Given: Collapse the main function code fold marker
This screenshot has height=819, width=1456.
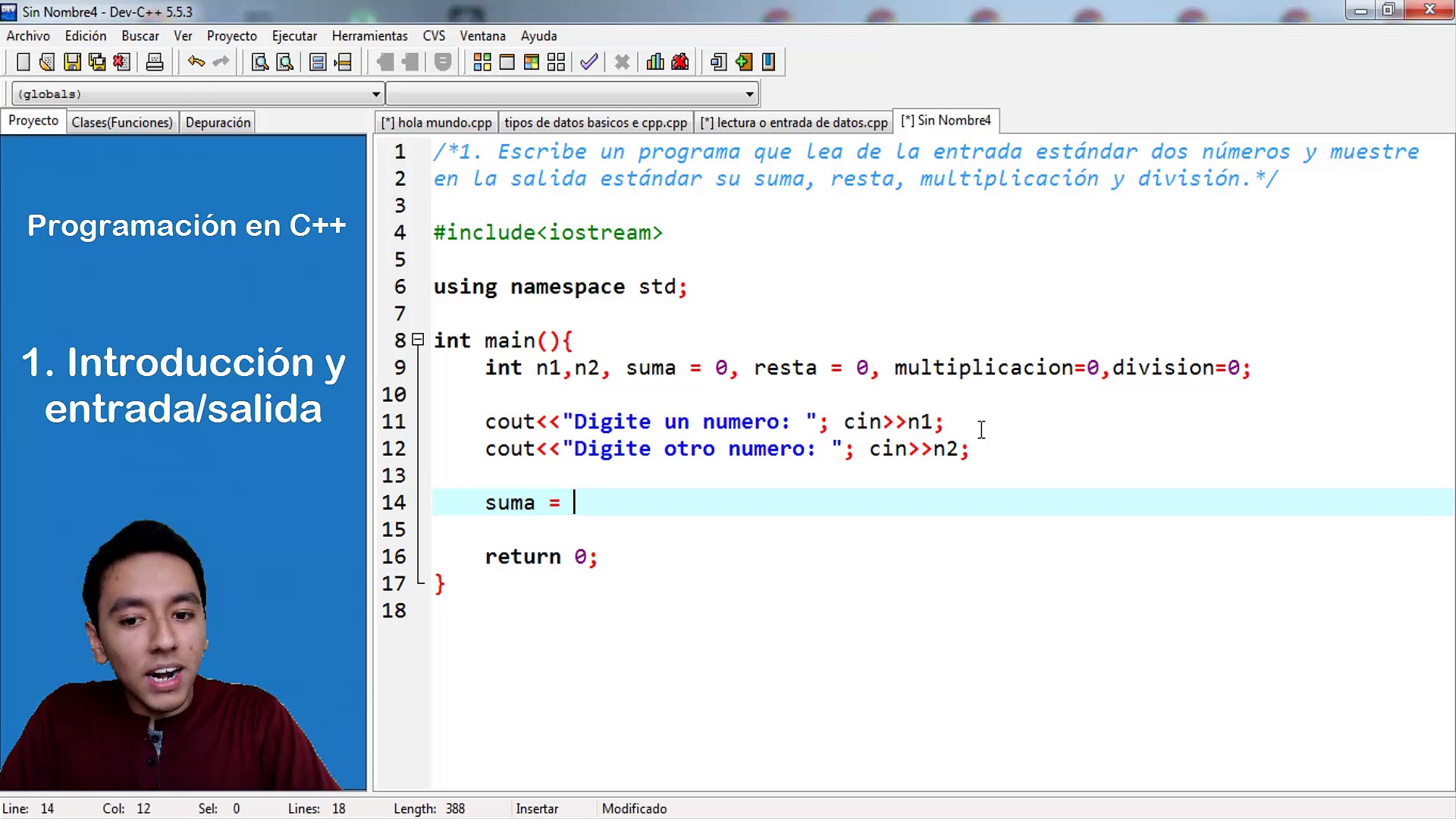Looking at the screenshot, I should (418, 340).
